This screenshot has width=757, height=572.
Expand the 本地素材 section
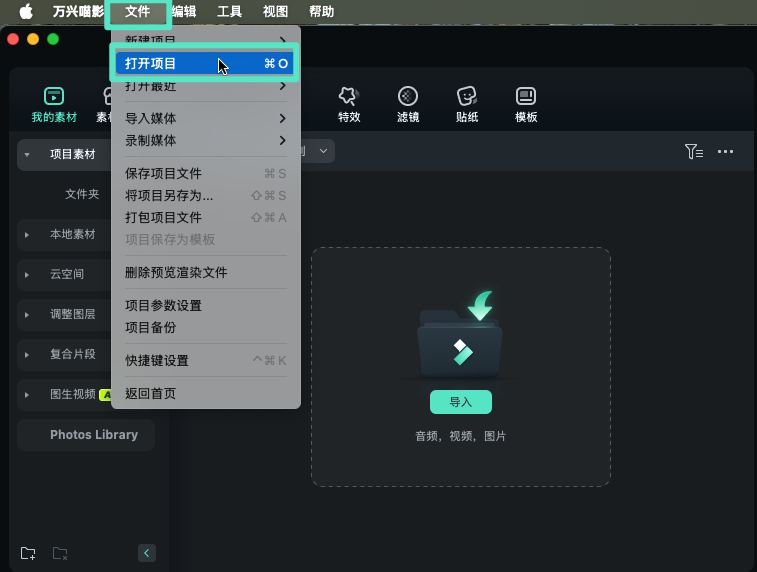27,235
